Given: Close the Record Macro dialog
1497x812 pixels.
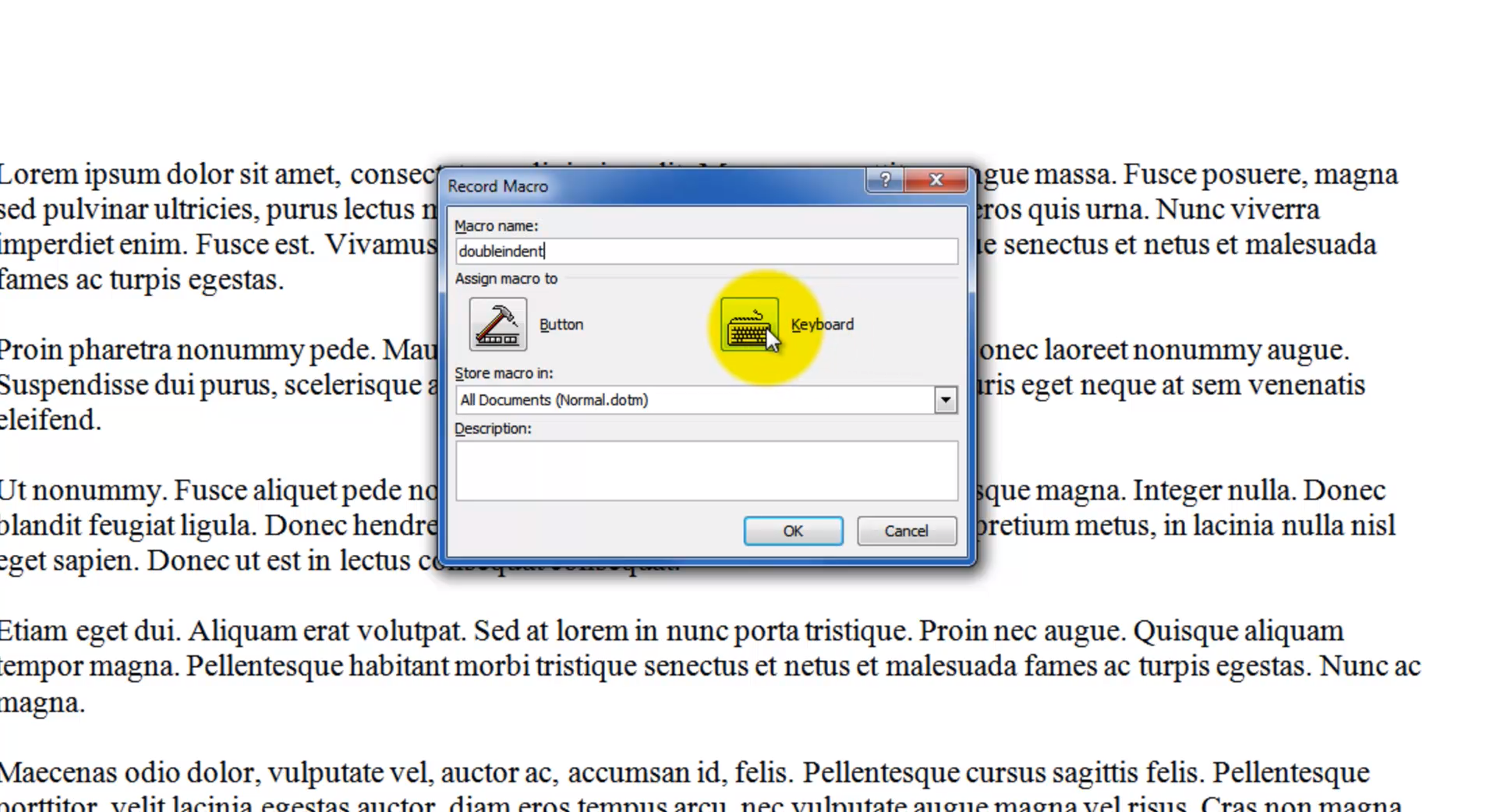Looking at the screenshot, I should (x=936, y=180).
